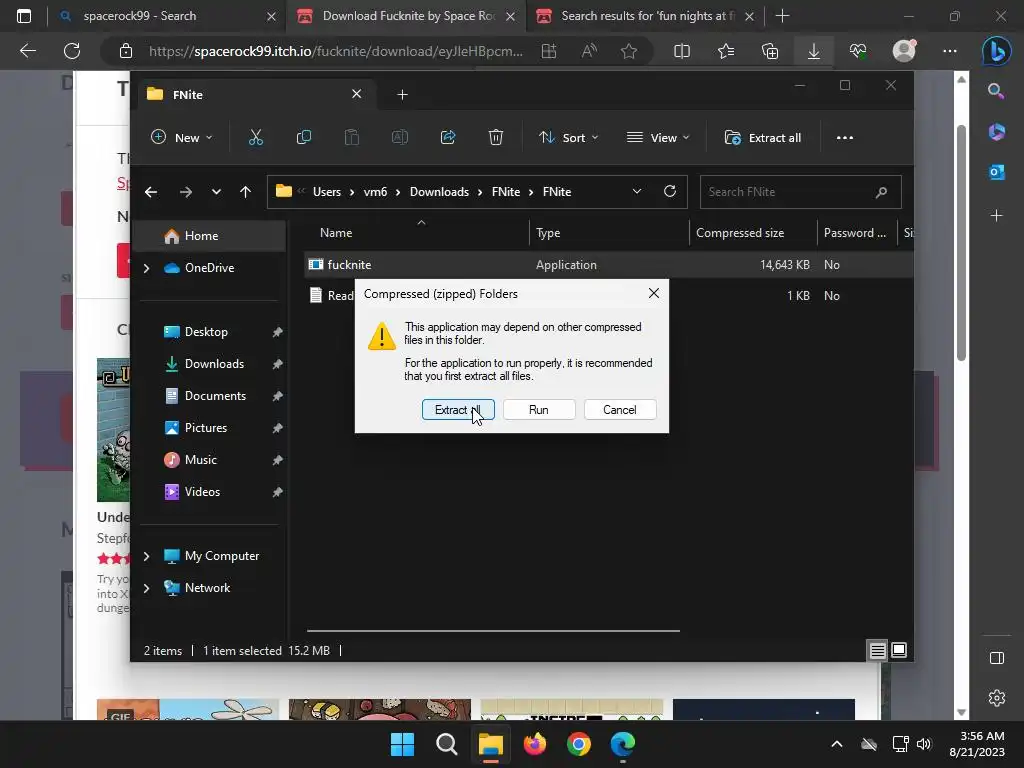Screen dimensions: 1024x768
Task: Open Firefox from the taskbar
Action: point(535,744)
